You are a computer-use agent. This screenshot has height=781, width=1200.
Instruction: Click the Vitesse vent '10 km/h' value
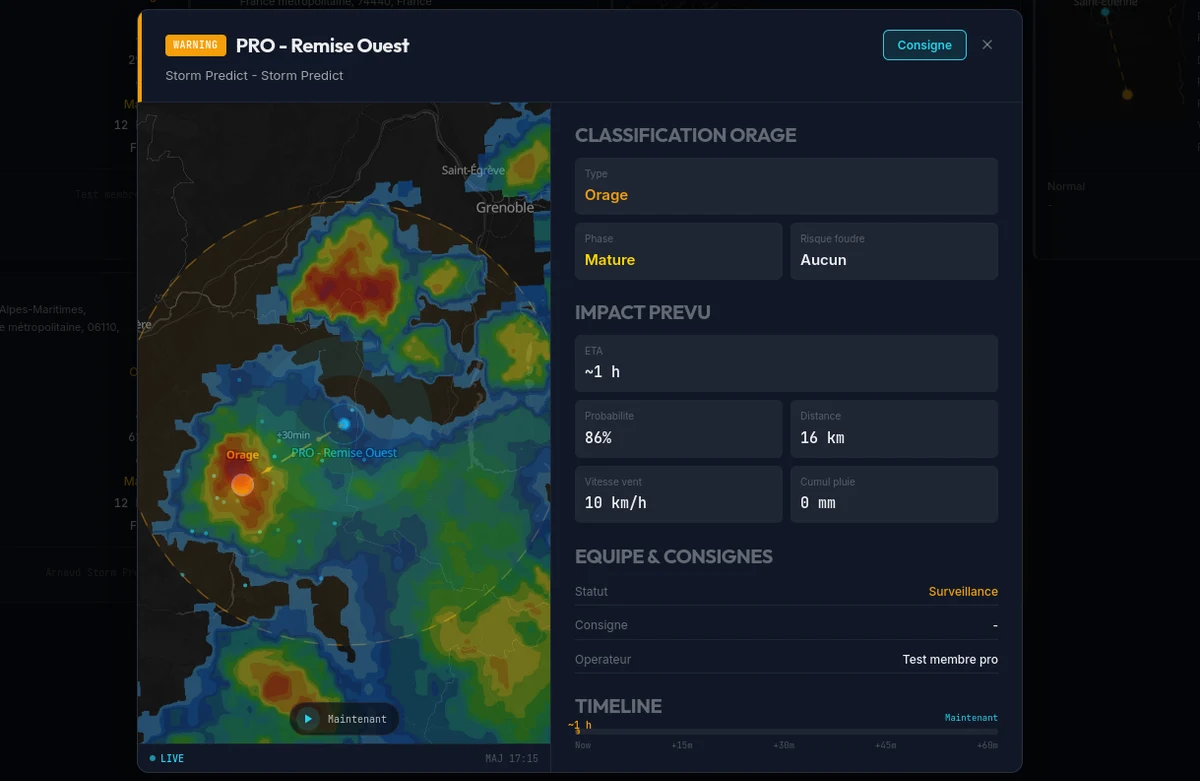[616, 503]
